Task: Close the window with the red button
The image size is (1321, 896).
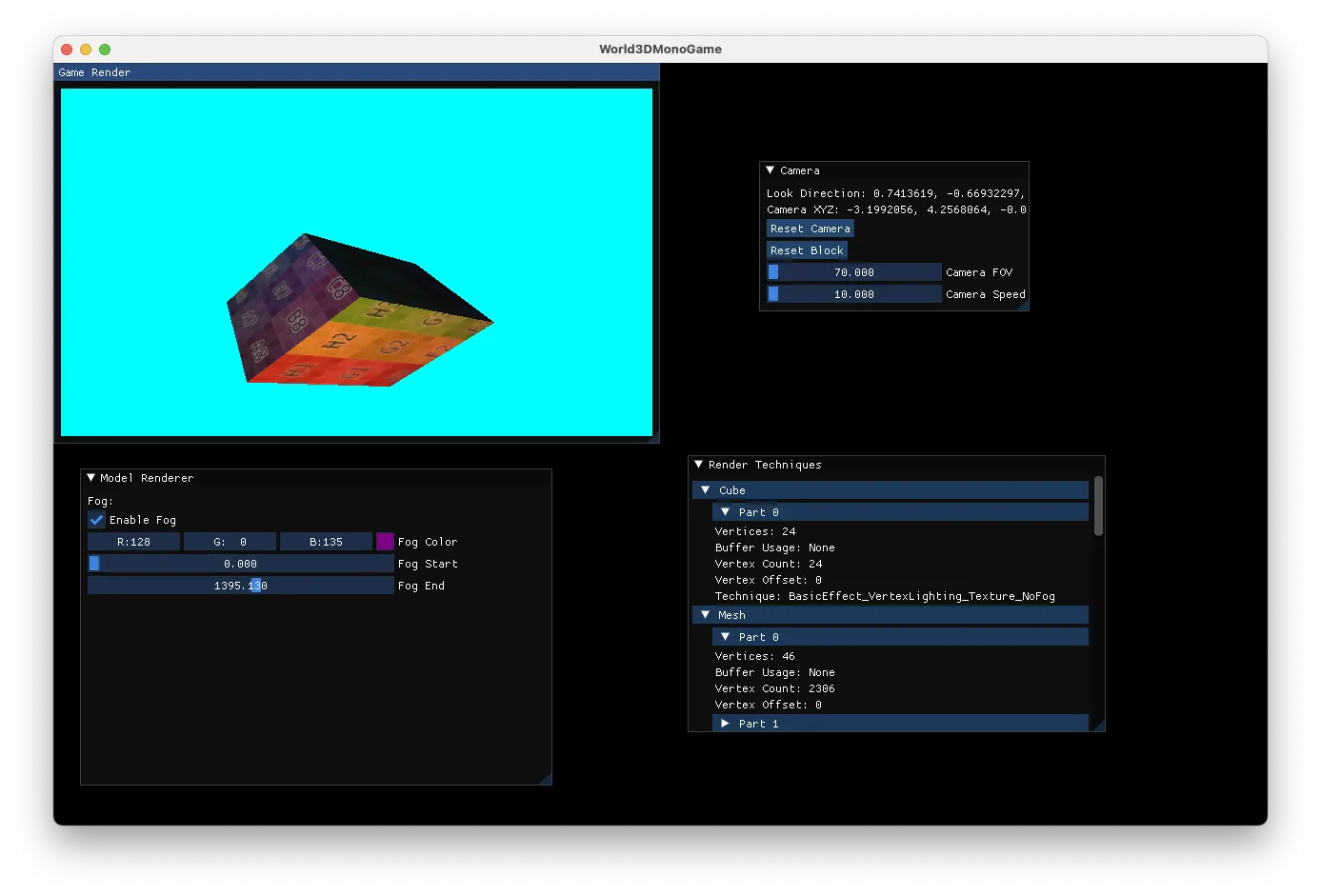Action: 67,50
